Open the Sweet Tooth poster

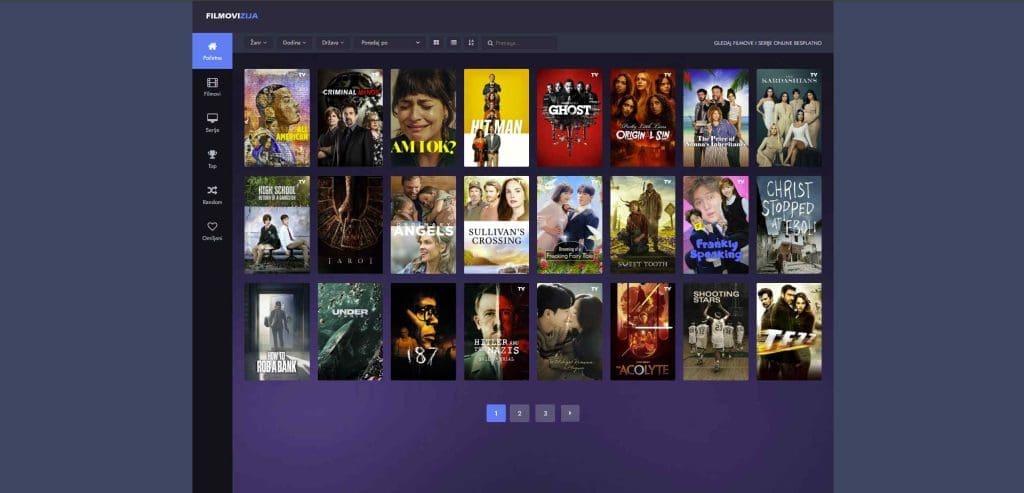coord(643,225)
